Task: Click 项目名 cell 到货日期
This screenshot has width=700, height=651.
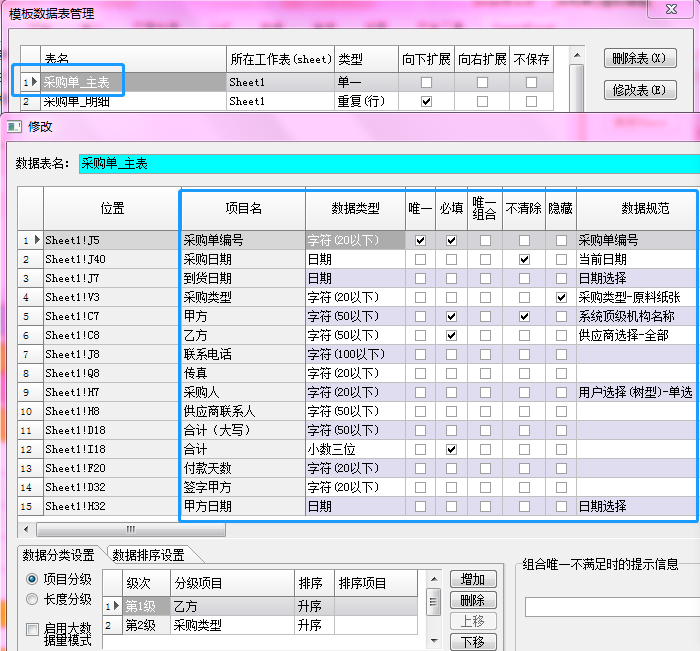Action: 243,279
